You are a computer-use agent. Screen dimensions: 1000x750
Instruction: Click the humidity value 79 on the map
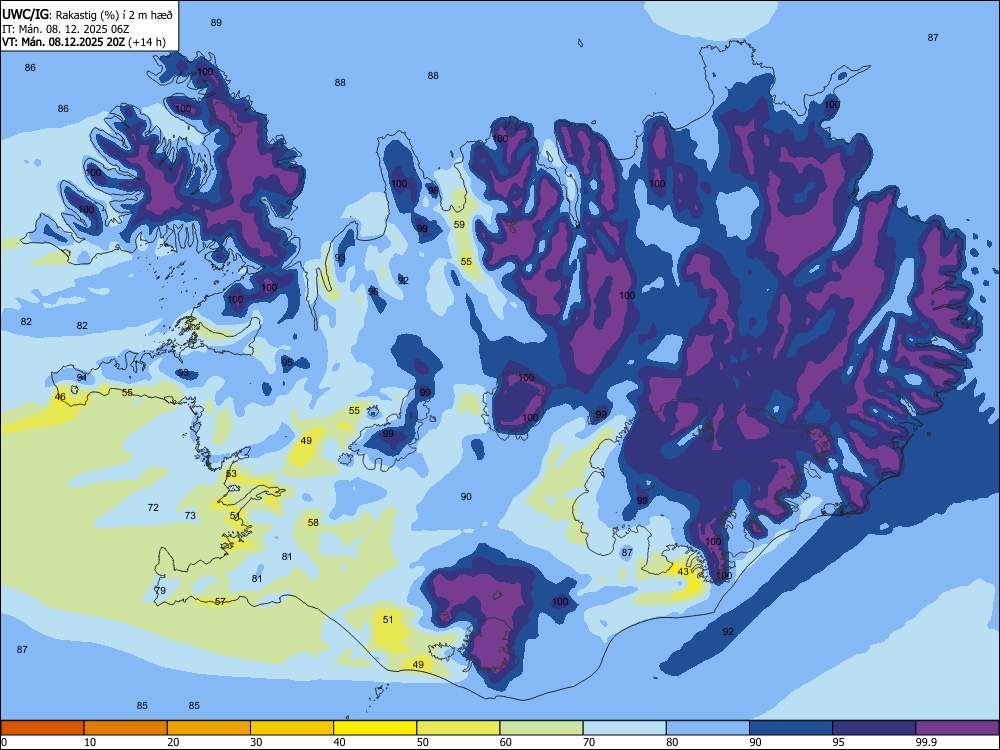coord(160,590)
